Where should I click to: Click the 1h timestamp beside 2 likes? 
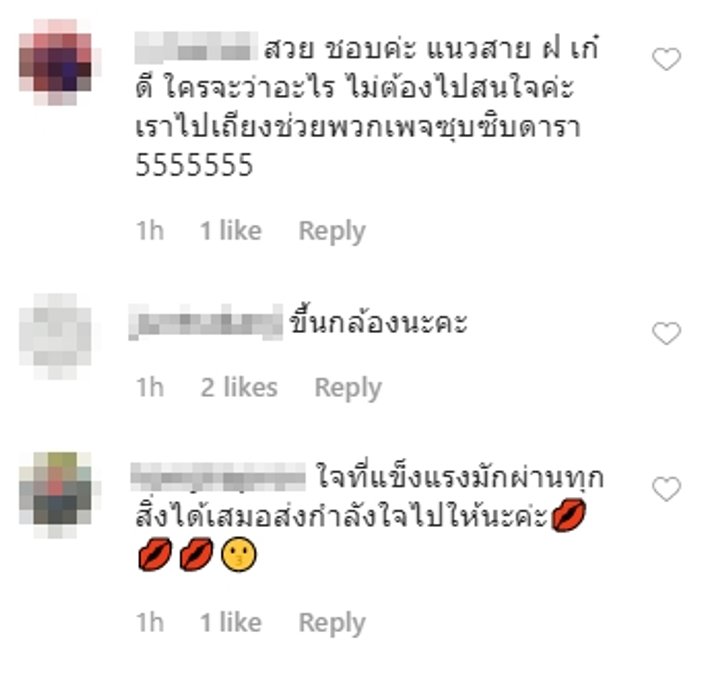tap(150, 388)
